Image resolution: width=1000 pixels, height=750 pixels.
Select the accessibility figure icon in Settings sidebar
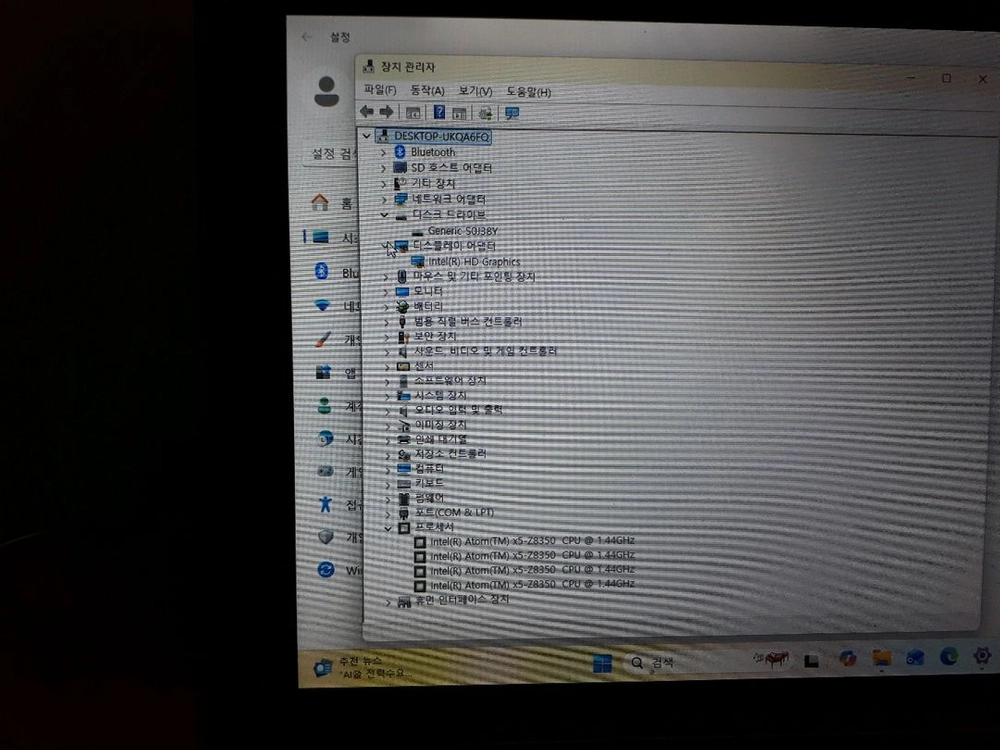pos(325,504)
